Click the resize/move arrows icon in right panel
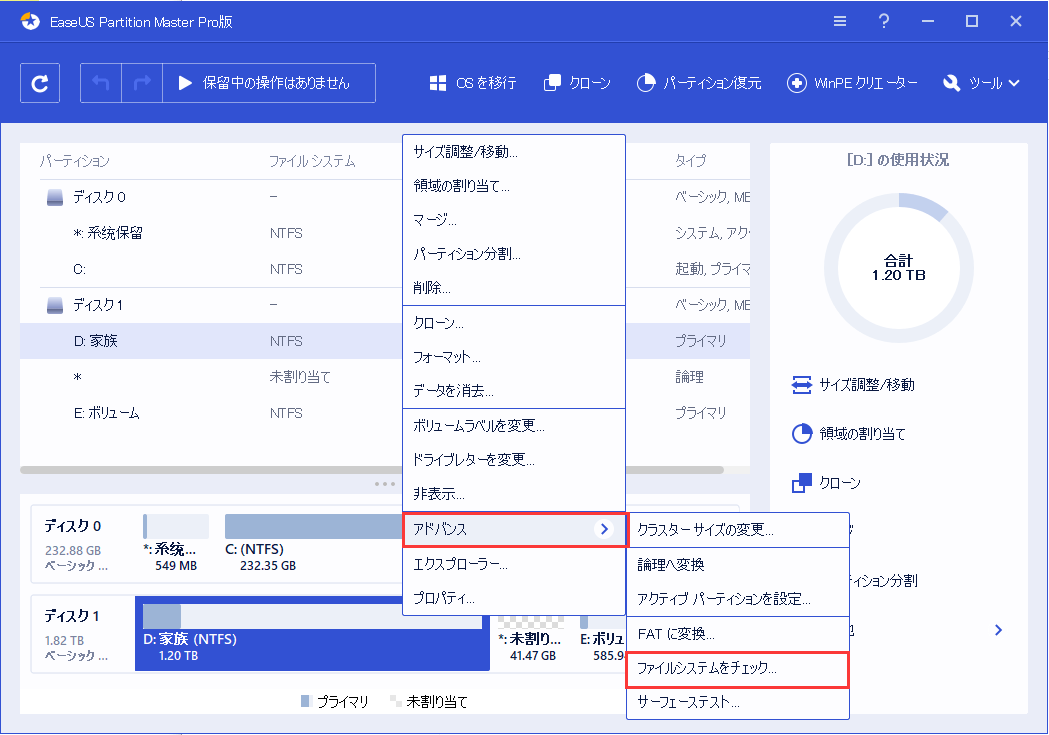Viewport: 1049px width, 735px height. [801, 385]
